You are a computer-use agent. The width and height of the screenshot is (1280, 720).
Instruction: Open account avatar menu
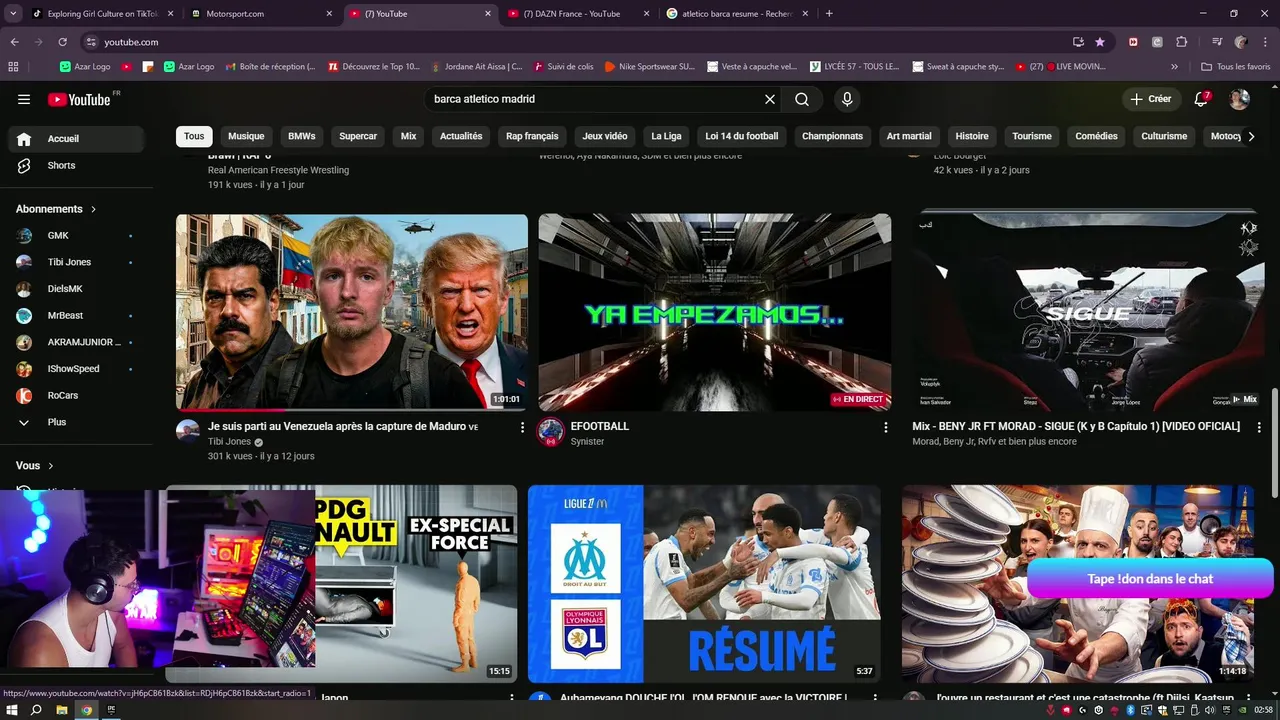[x=1239, y=99]
